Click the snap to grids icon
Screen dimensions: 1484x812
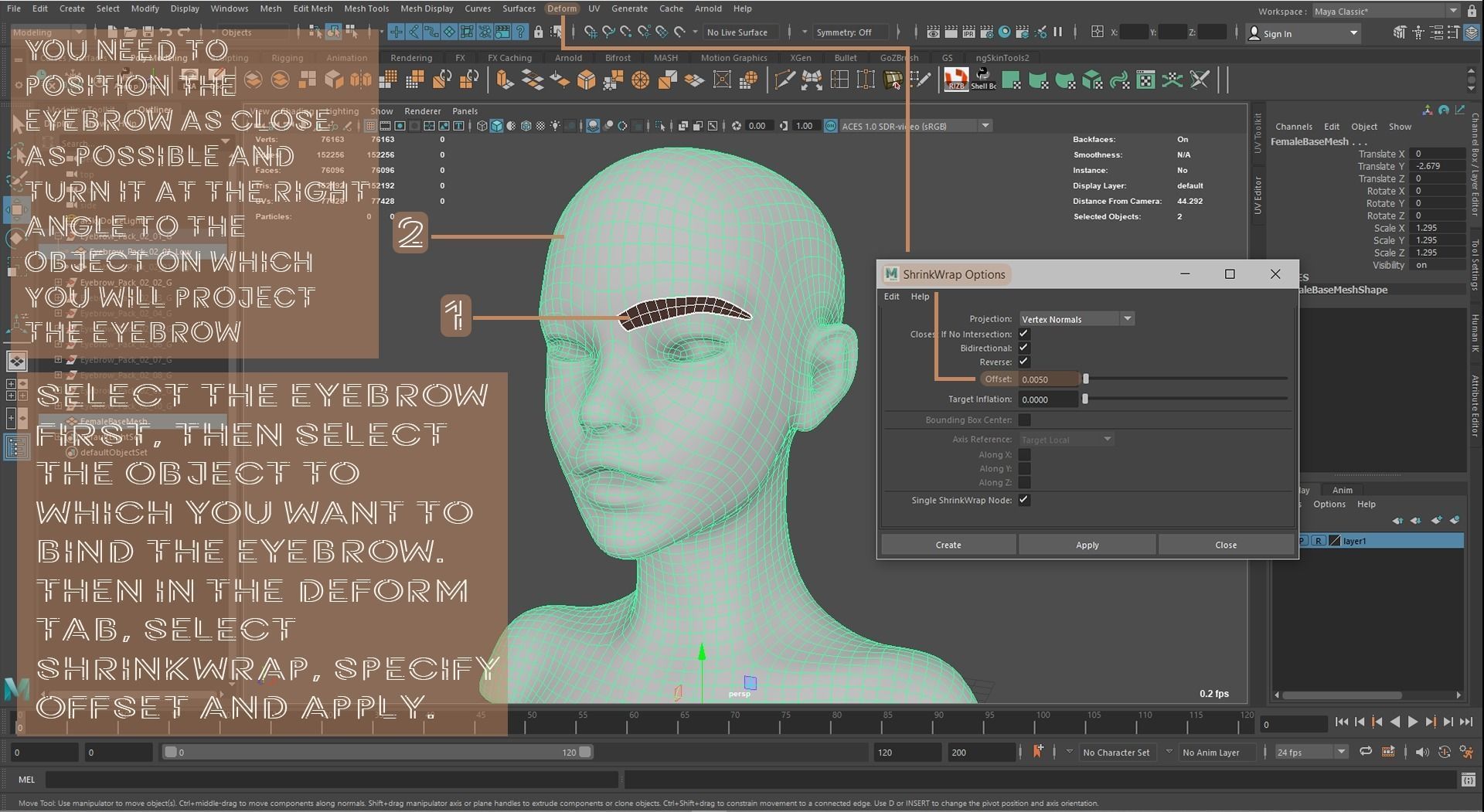591,32
